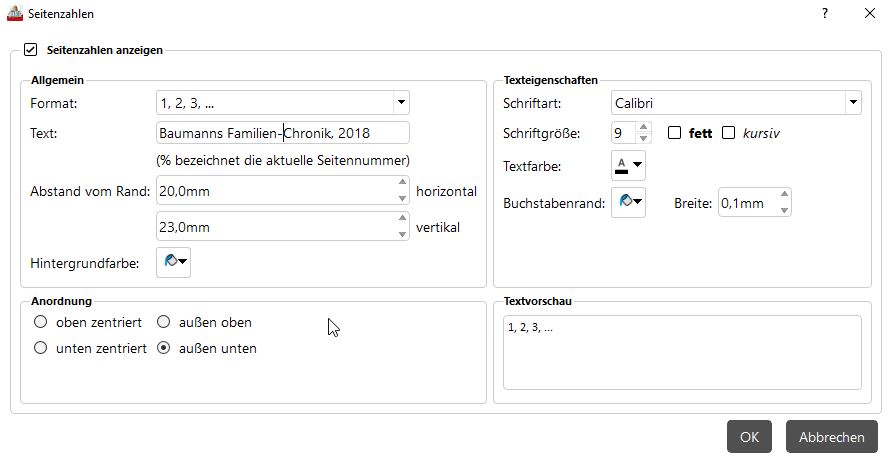Expand the Schriftart Calibri dropdown
The width and height of the screenshot is (892, 463).
point(851,102)
